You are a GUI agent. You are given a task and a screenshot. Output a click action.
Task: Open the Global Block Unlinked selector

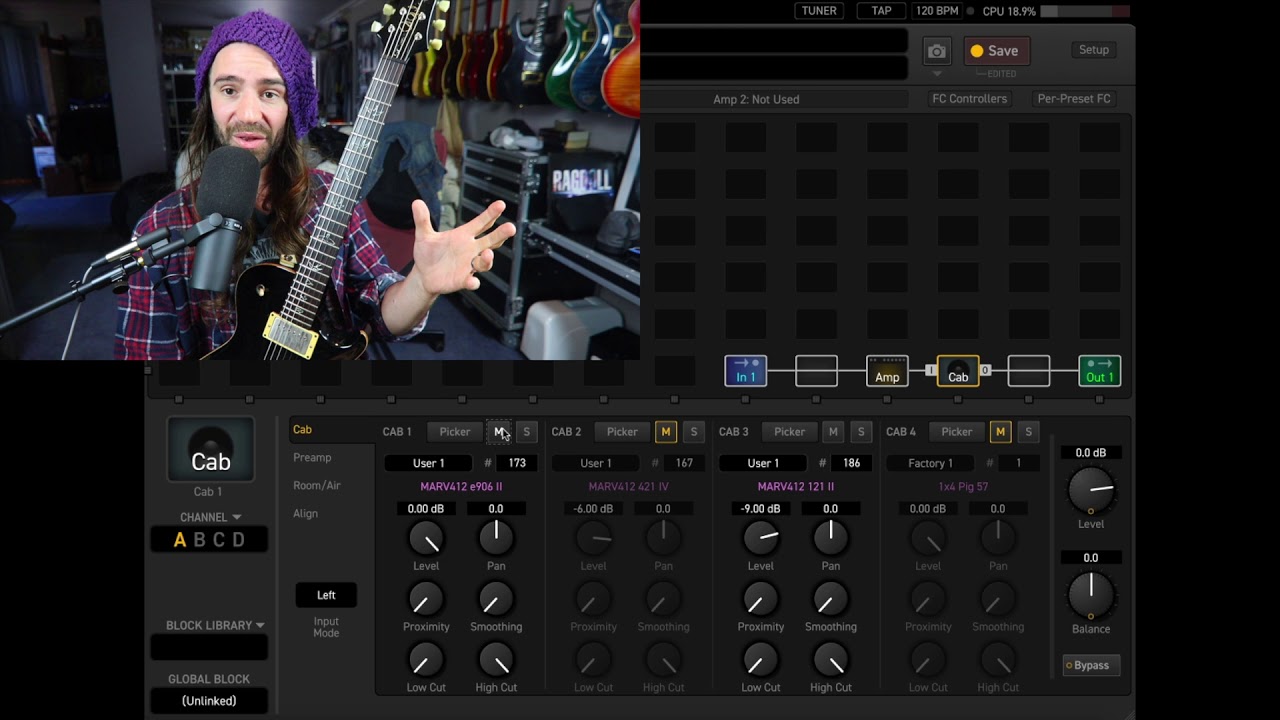(209, 701)
